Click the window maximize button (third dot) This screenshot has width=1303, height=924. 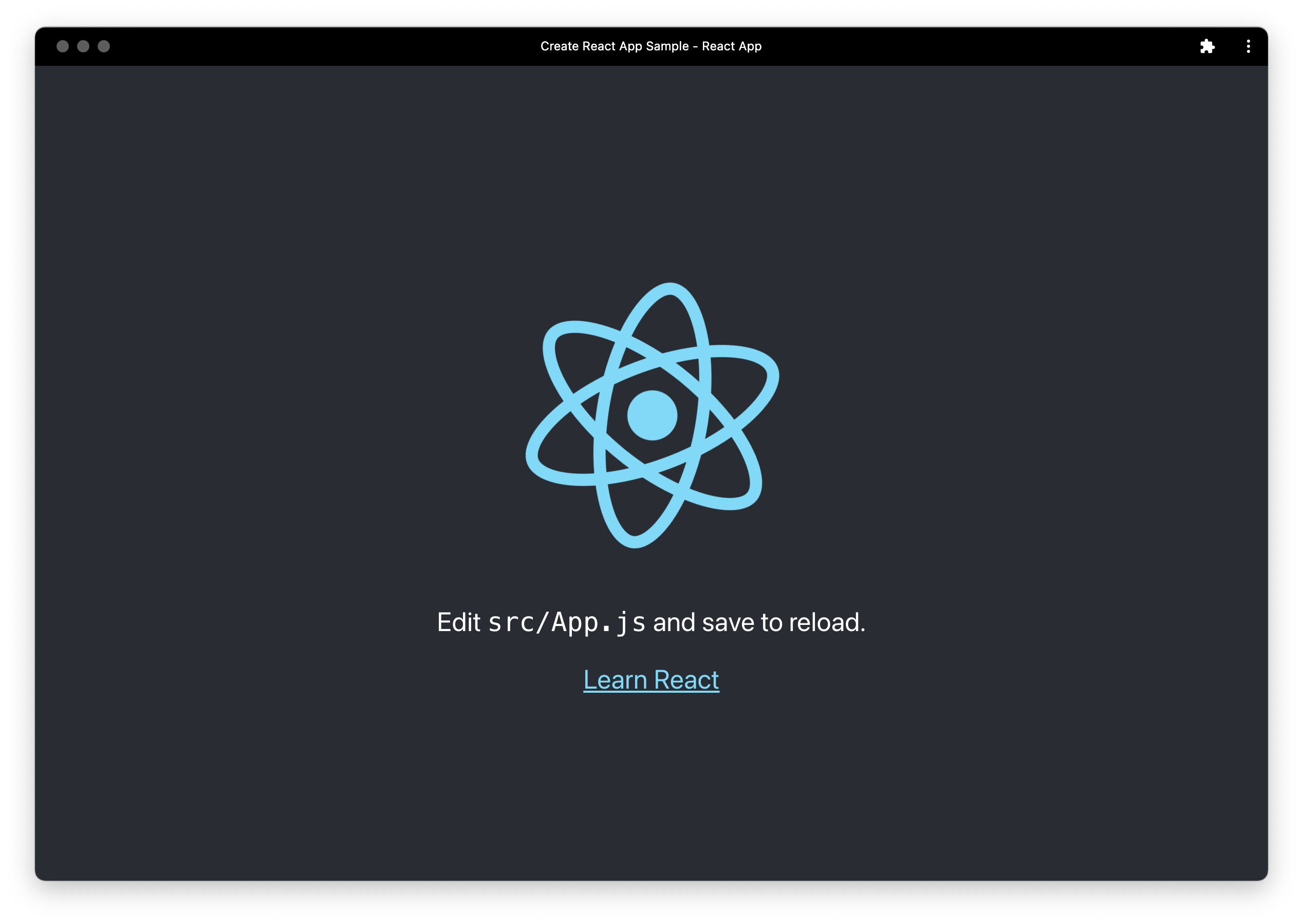click(103, 46)
